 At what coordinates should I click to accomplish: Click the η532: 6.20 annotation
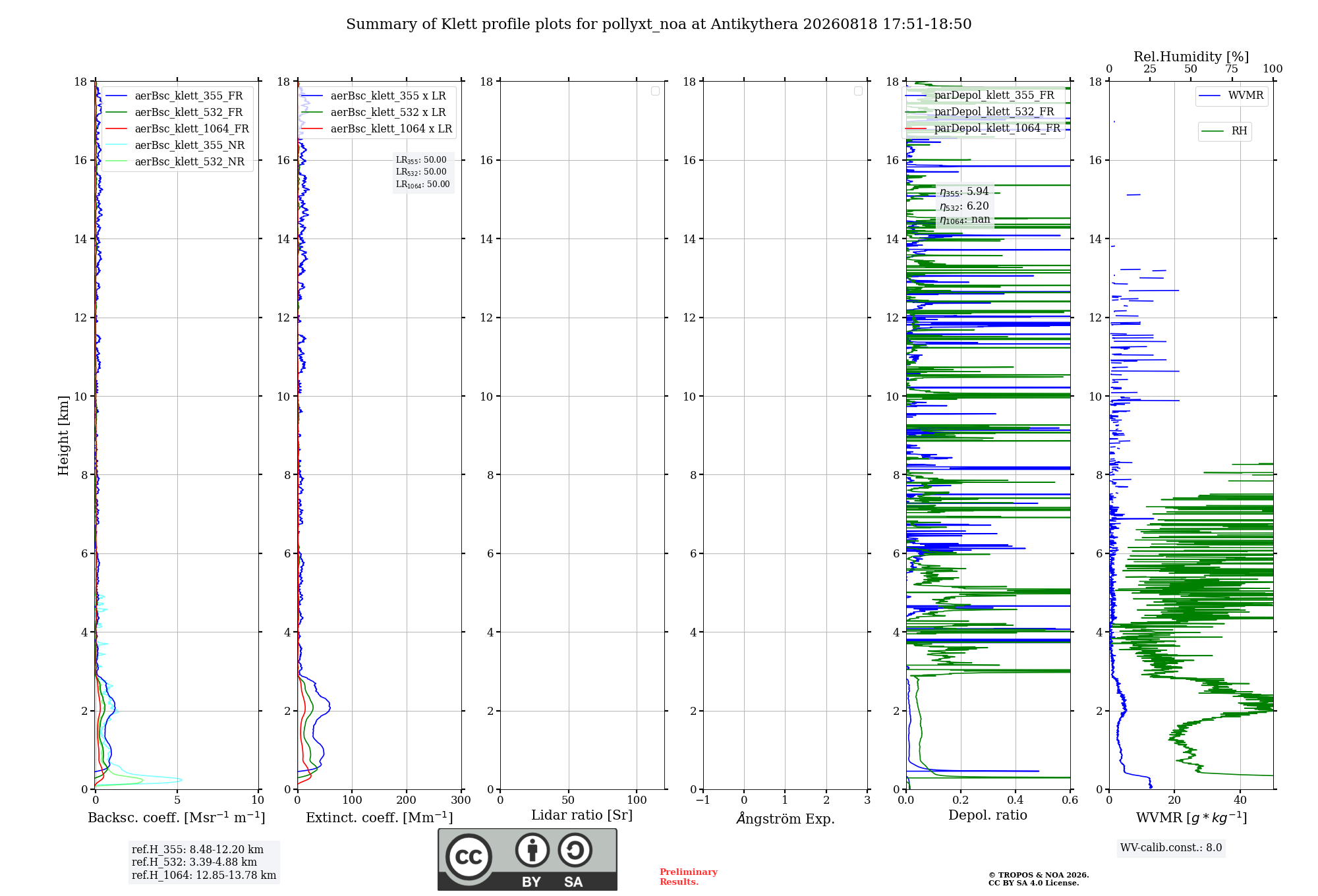pos(964,206)
